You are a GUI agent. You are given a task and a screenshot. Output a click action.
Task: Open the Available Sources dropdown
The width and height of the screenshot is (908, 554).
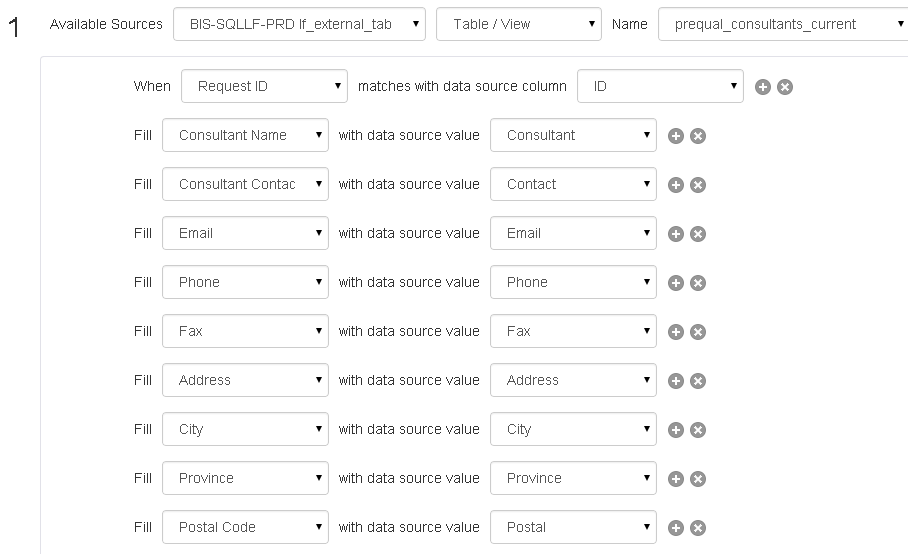299,24
